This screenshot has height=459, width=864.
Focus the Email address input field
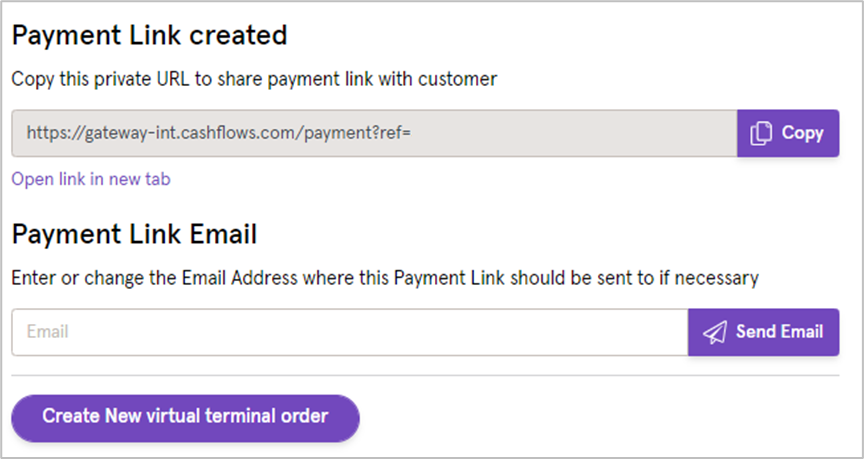[350, 332]
